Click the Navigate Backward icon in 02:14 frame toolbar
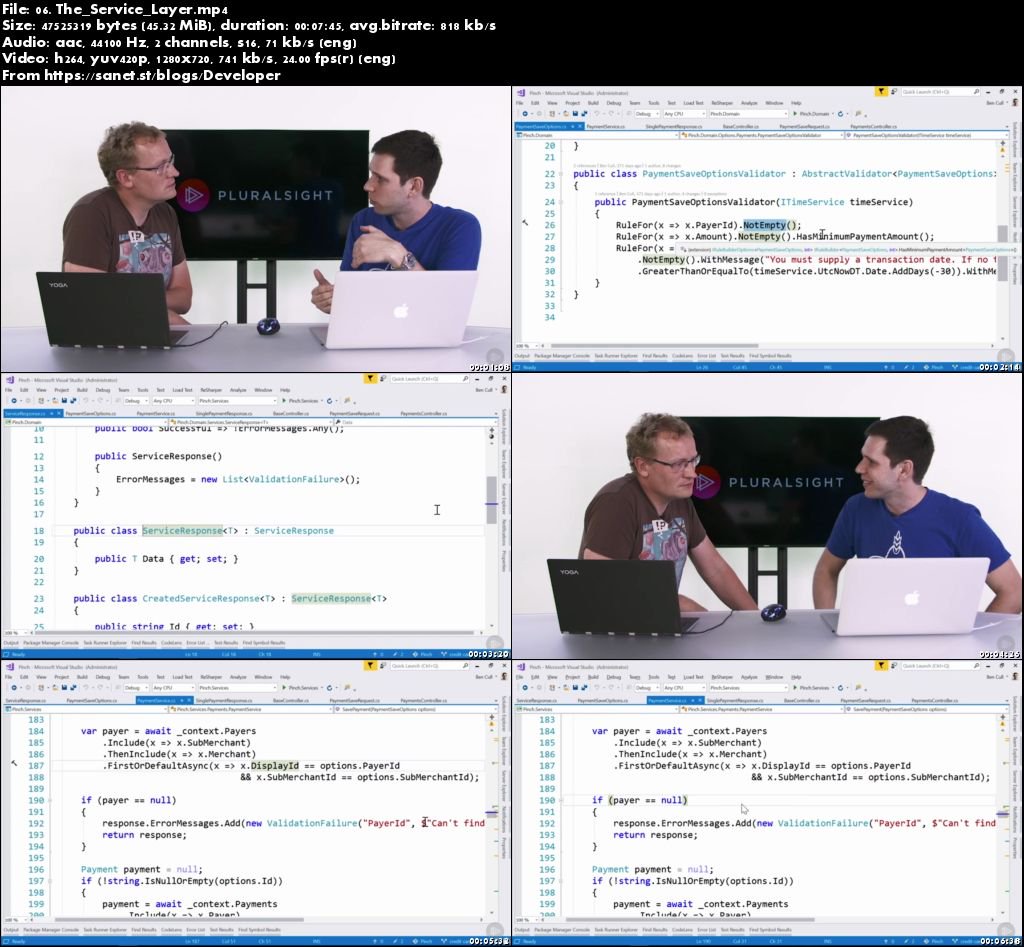 tap(524, 114)
